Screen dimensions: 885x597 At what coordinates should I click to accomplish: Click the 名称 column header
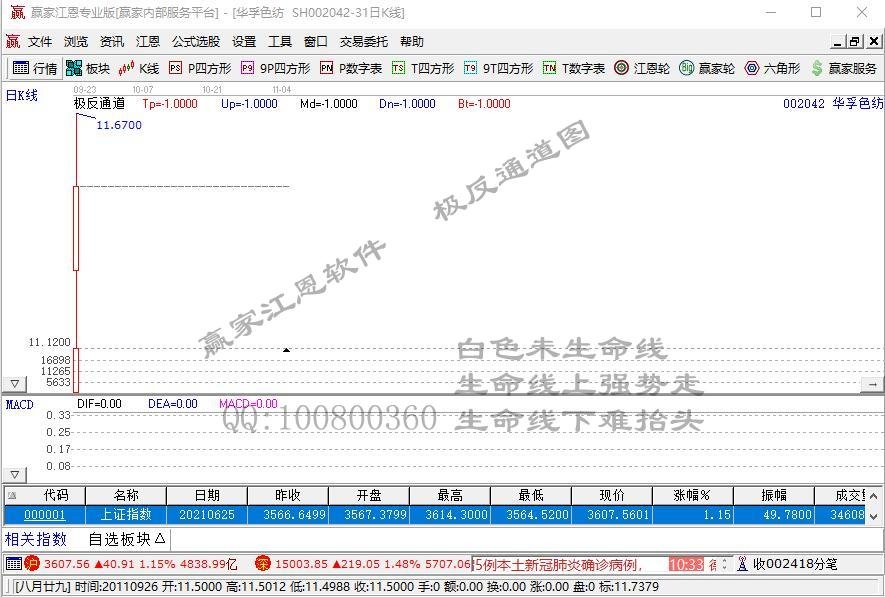click(x=126, y=495)
